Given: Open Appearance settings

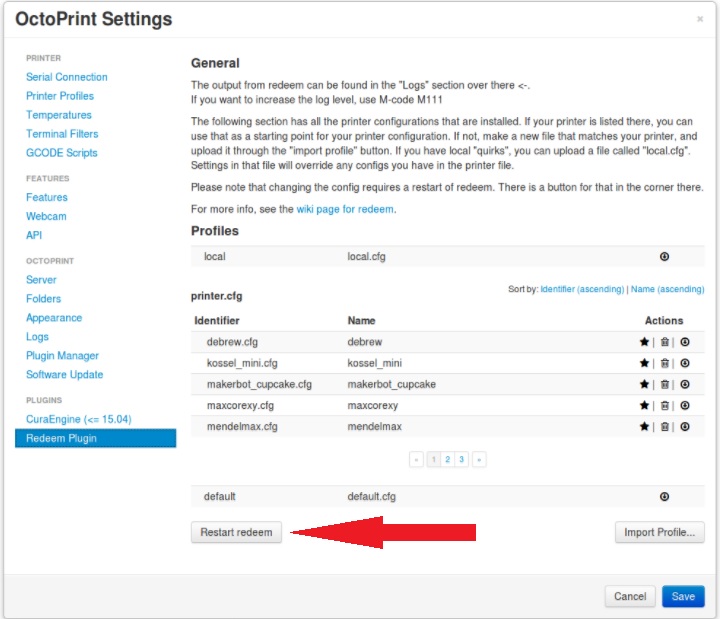Looking at the screenshot, I should pos(54,318).
